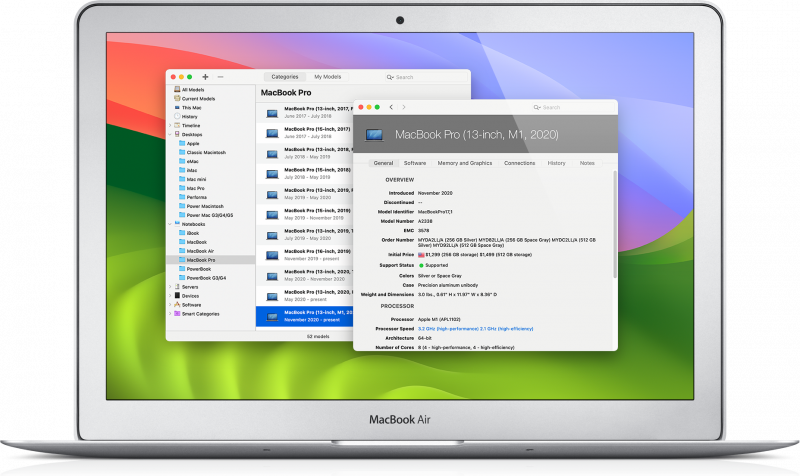
Task: Select This Mac in the sidebar
Action: [x=191, y=108]
